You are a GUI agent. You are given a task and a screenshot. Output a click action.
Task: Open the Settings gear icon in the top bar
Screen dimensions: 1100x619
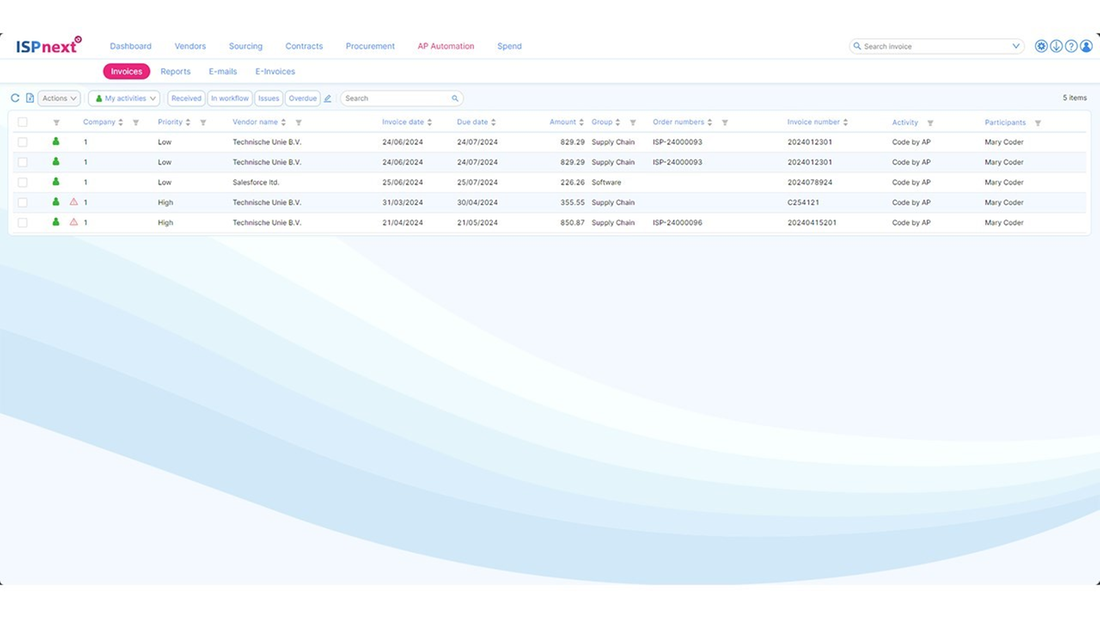pos(1041,46)
